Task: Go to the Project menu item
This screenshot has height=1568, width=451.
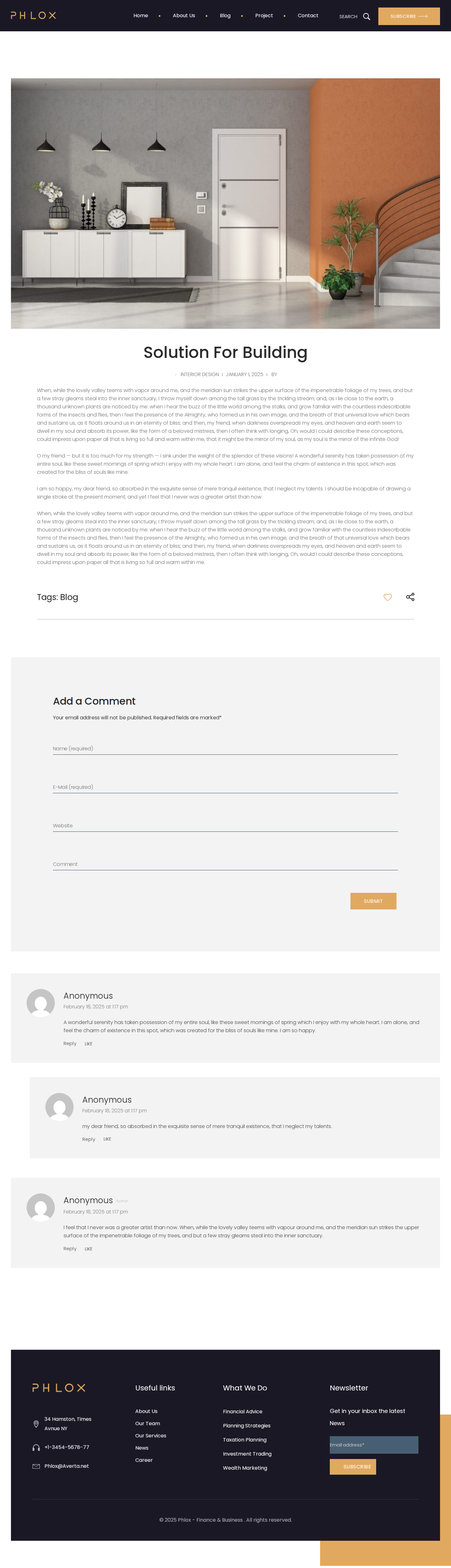Action: pyautogui.click(x=263, y=16)
